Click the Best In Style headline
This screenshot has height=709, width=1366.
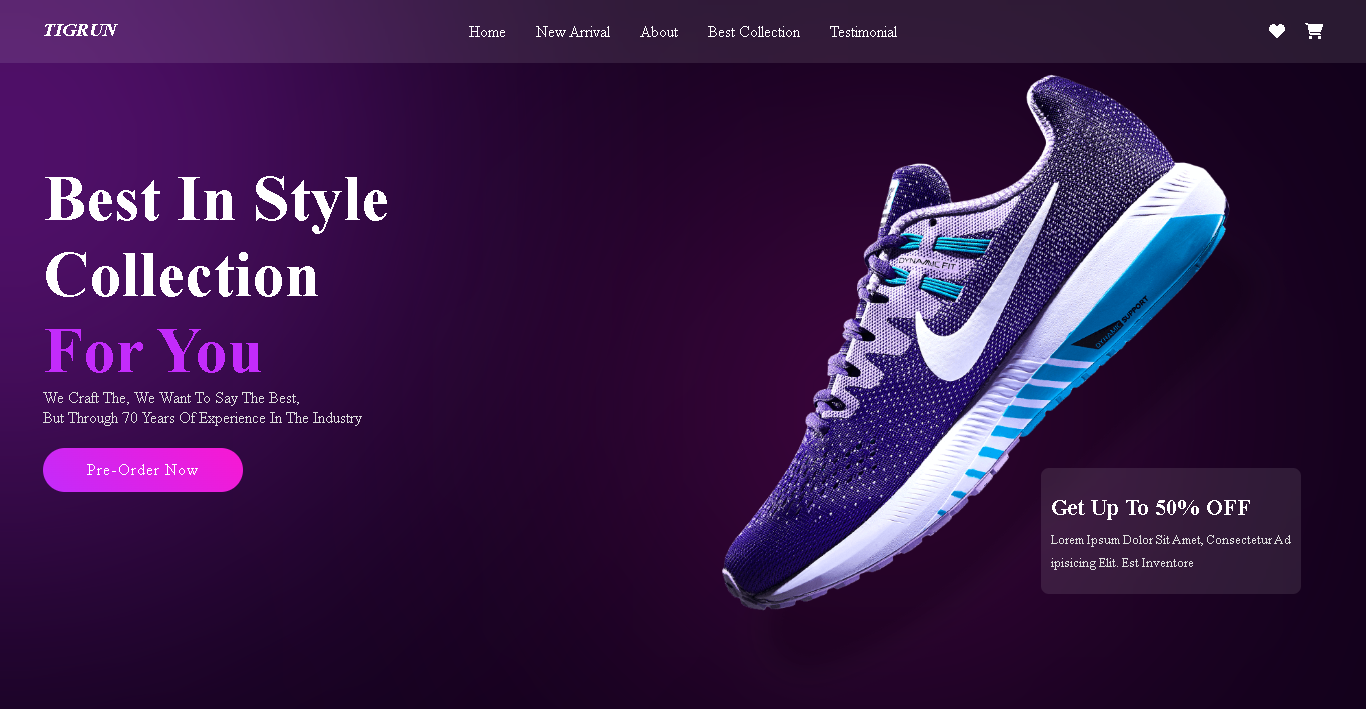(216, 199)
